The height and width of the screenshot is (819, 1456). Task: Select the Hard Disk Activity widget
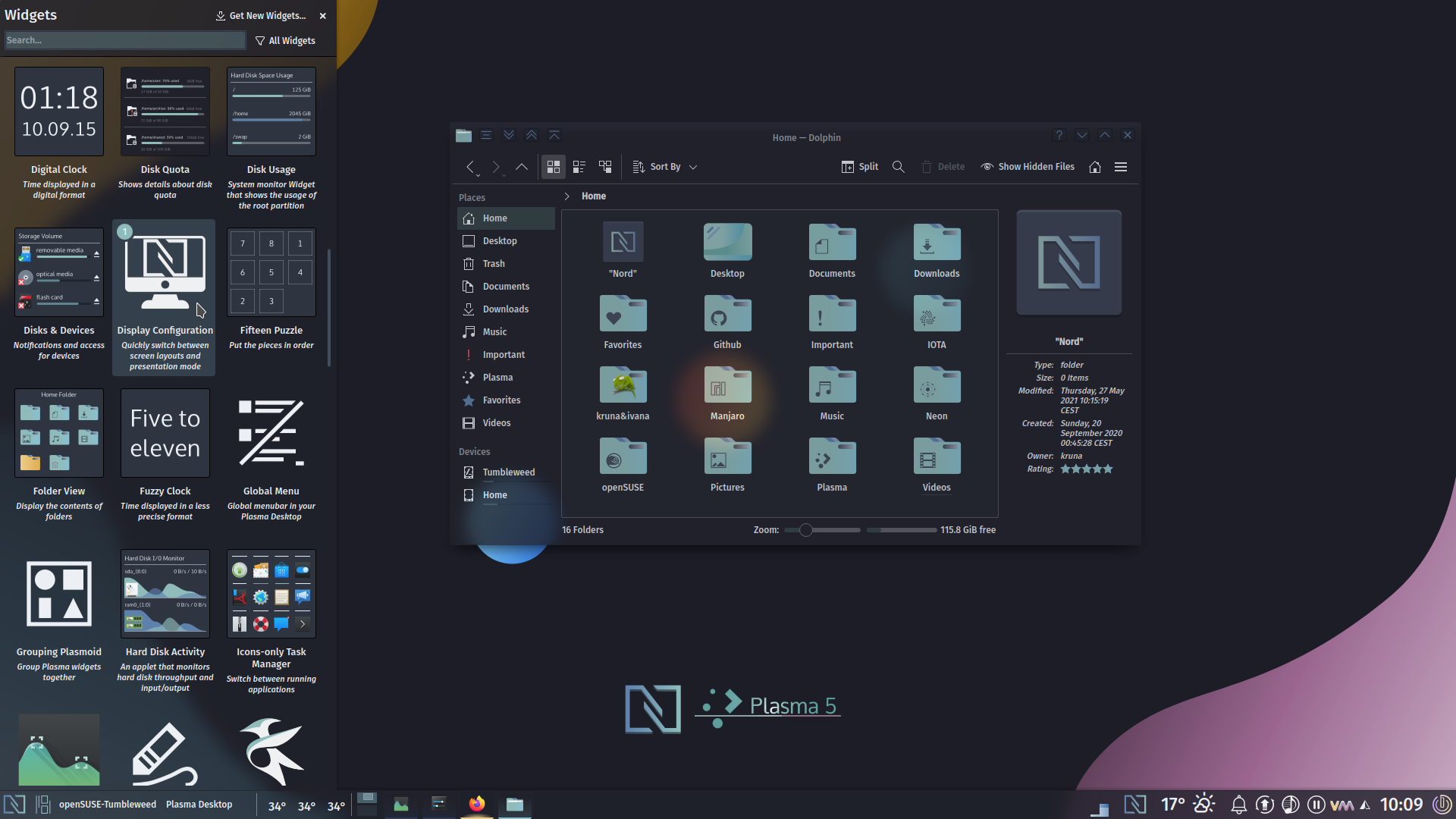pyautogui.click(x=165, y=622)
